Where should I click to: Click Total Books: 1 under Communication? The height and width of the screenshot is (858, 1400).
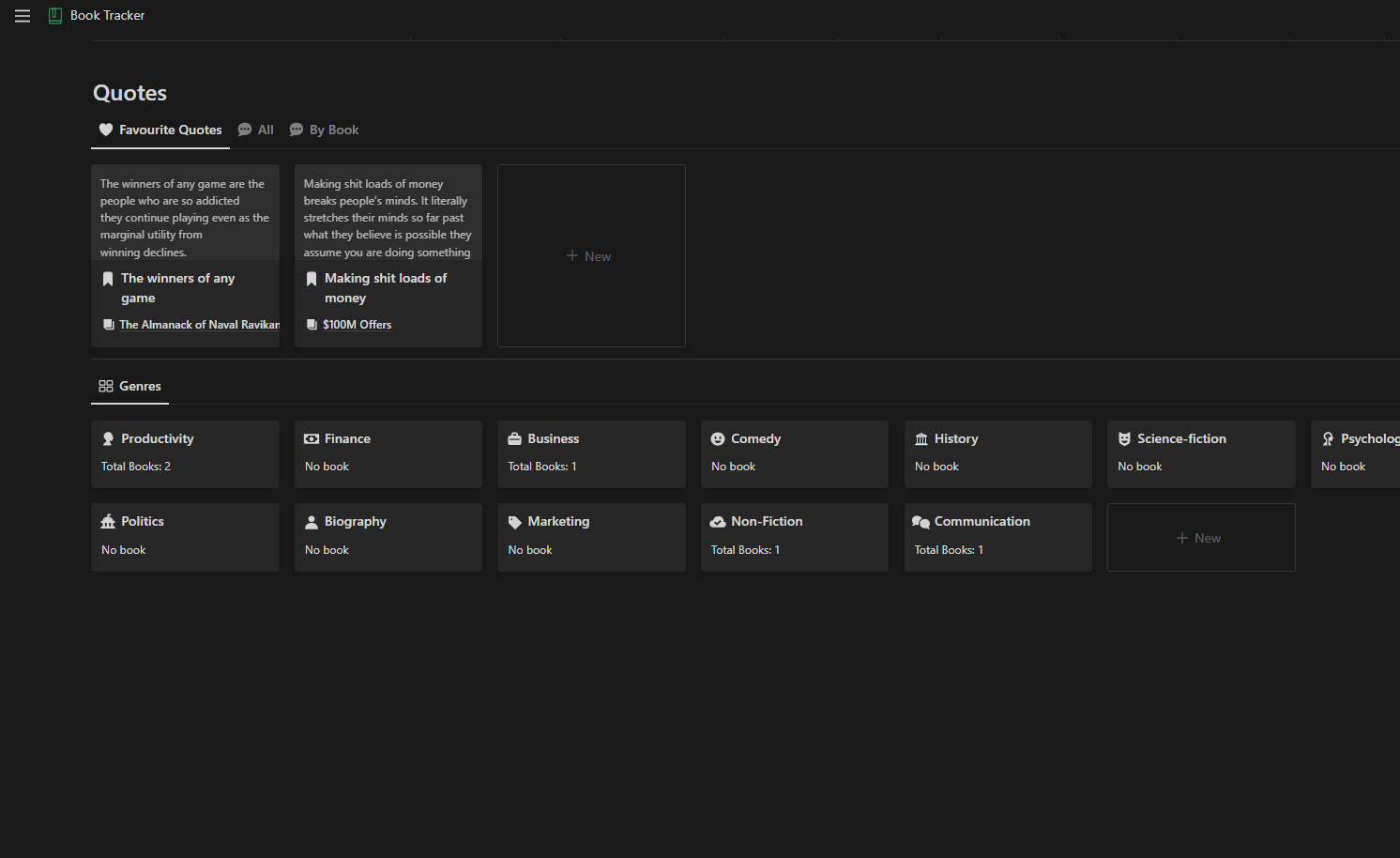click(x=949, y=550)
